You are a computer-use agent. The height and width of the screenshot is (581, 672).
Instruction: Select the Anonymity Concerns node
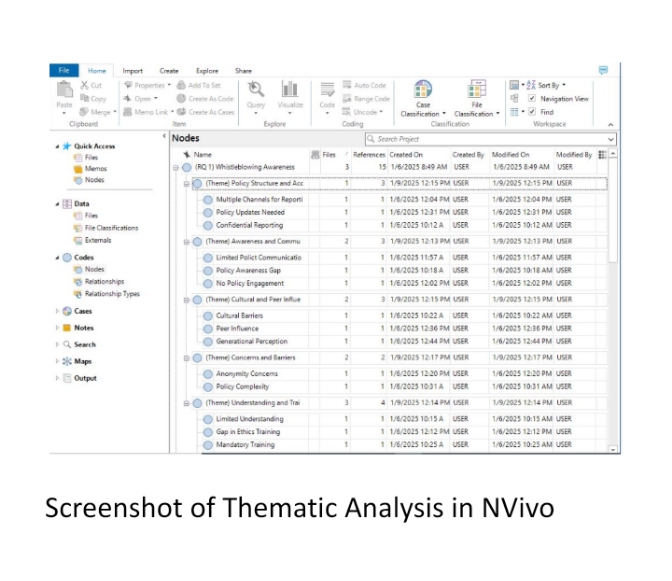click(247, 373)
